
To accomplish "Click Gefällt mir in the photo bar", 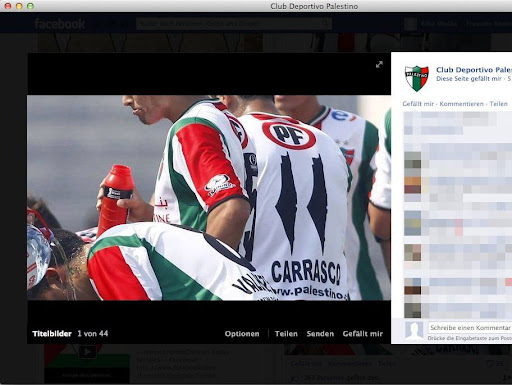I will pyautogui.click(x=363, y=334).
